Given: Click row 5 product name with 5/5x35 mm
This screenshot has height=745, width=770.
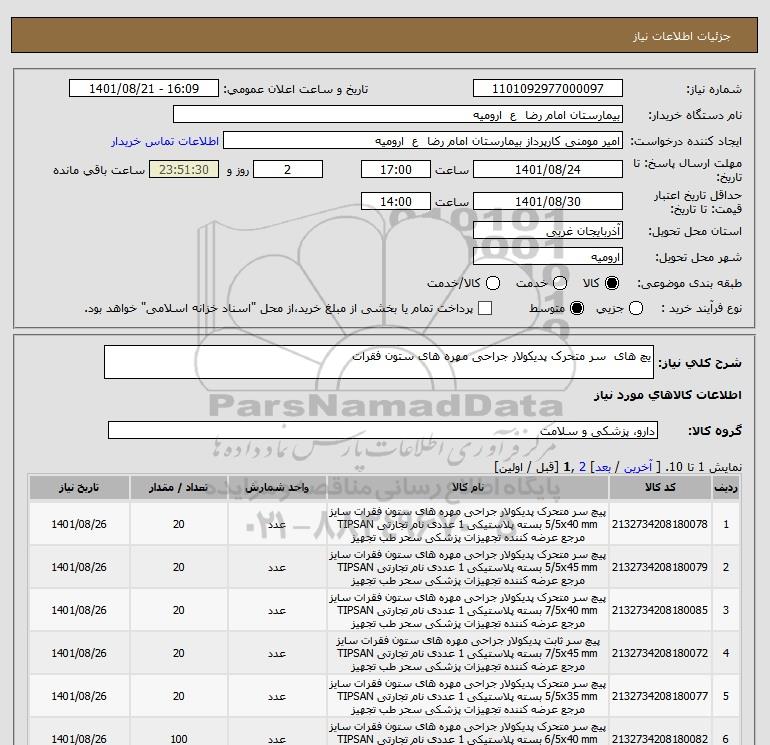Looking at the screenshot, I should tap(468, 696).
